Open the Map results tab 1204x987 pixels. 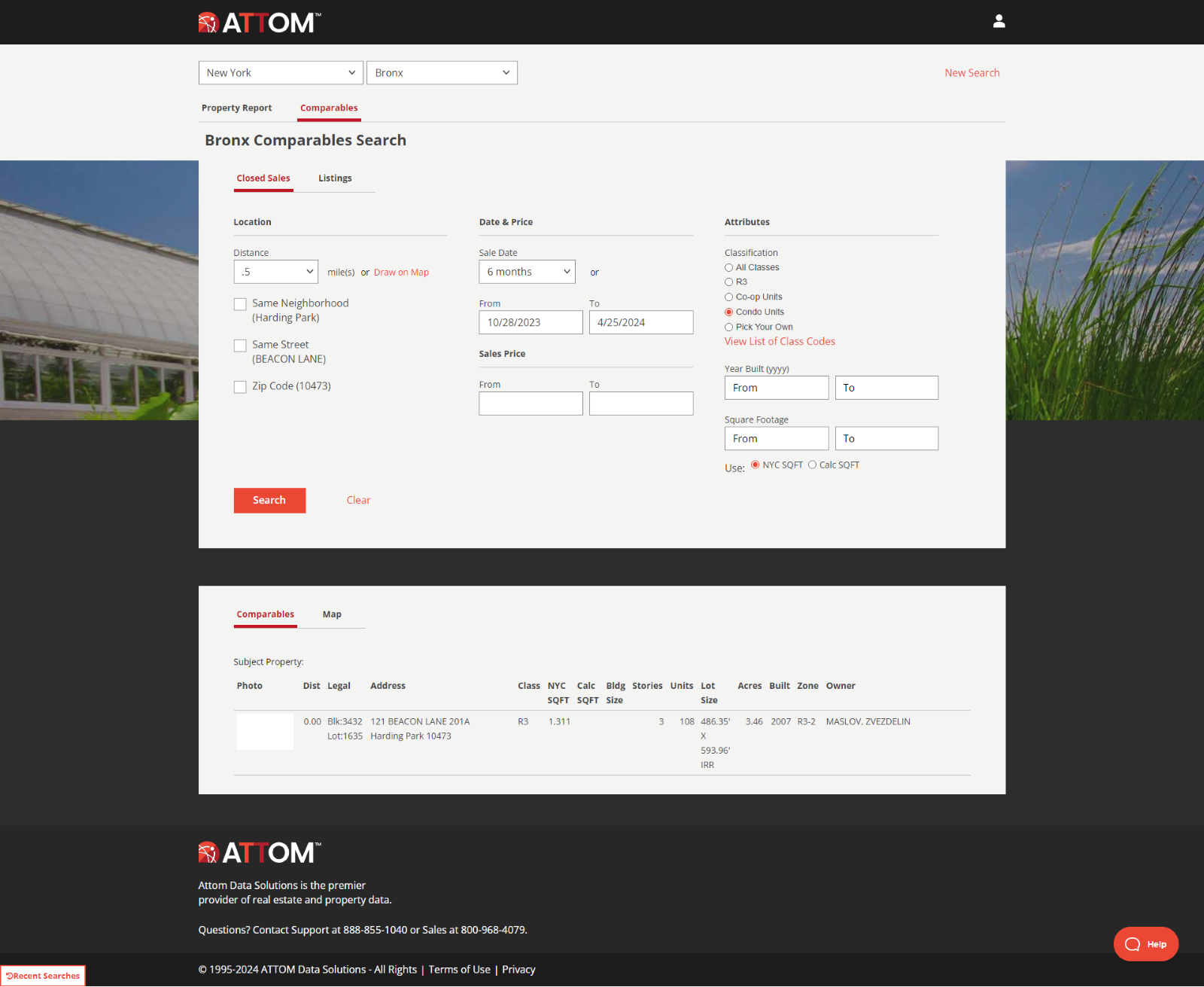tap(332, 614)
